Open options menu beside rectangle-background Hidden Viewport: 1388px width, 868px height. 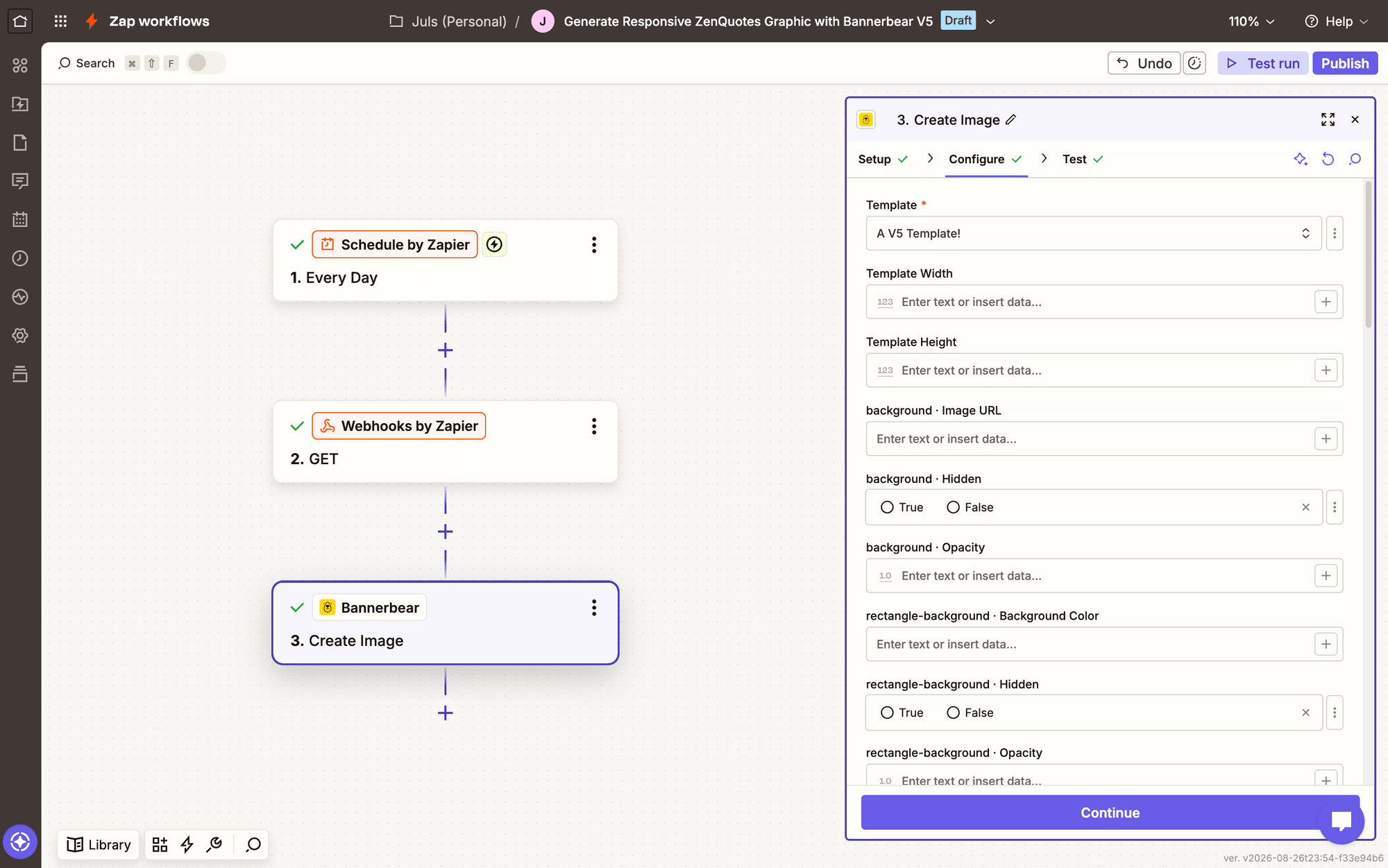[1334, 713]
